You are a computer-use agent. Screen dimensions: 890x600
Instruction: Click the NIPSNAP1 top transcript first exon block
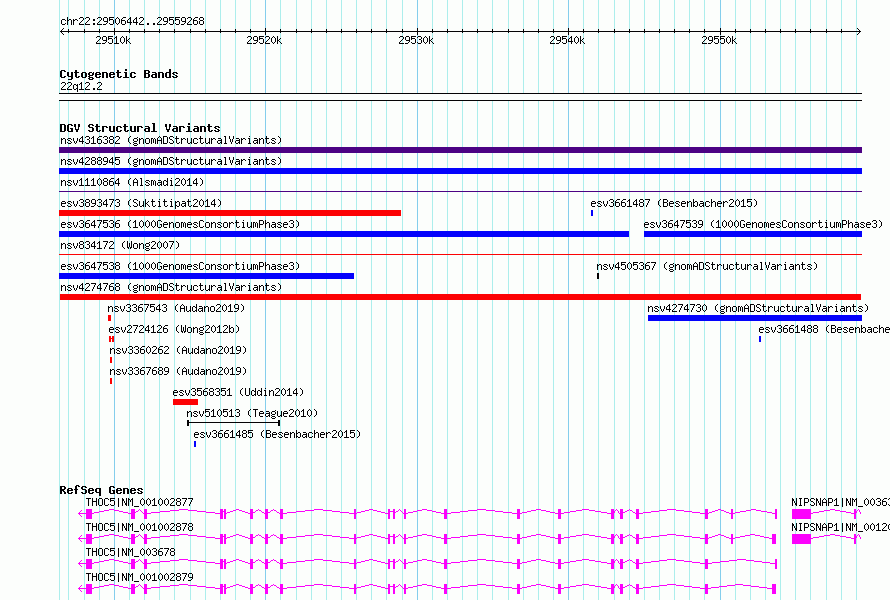coord(801,514)
